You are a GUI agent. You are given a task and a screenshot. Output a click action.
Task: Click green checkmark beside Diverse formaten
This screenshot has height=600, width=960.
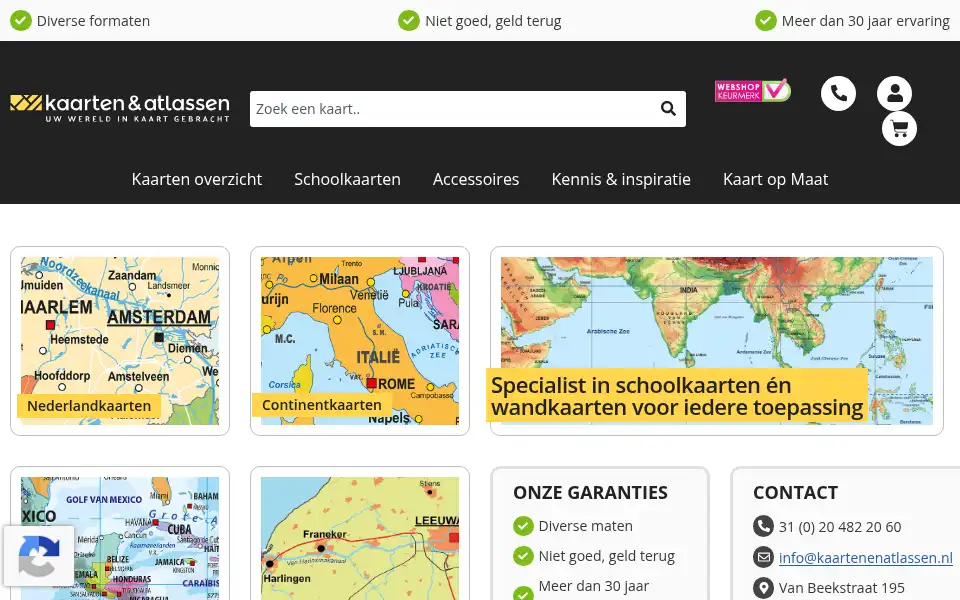point(21,20)
